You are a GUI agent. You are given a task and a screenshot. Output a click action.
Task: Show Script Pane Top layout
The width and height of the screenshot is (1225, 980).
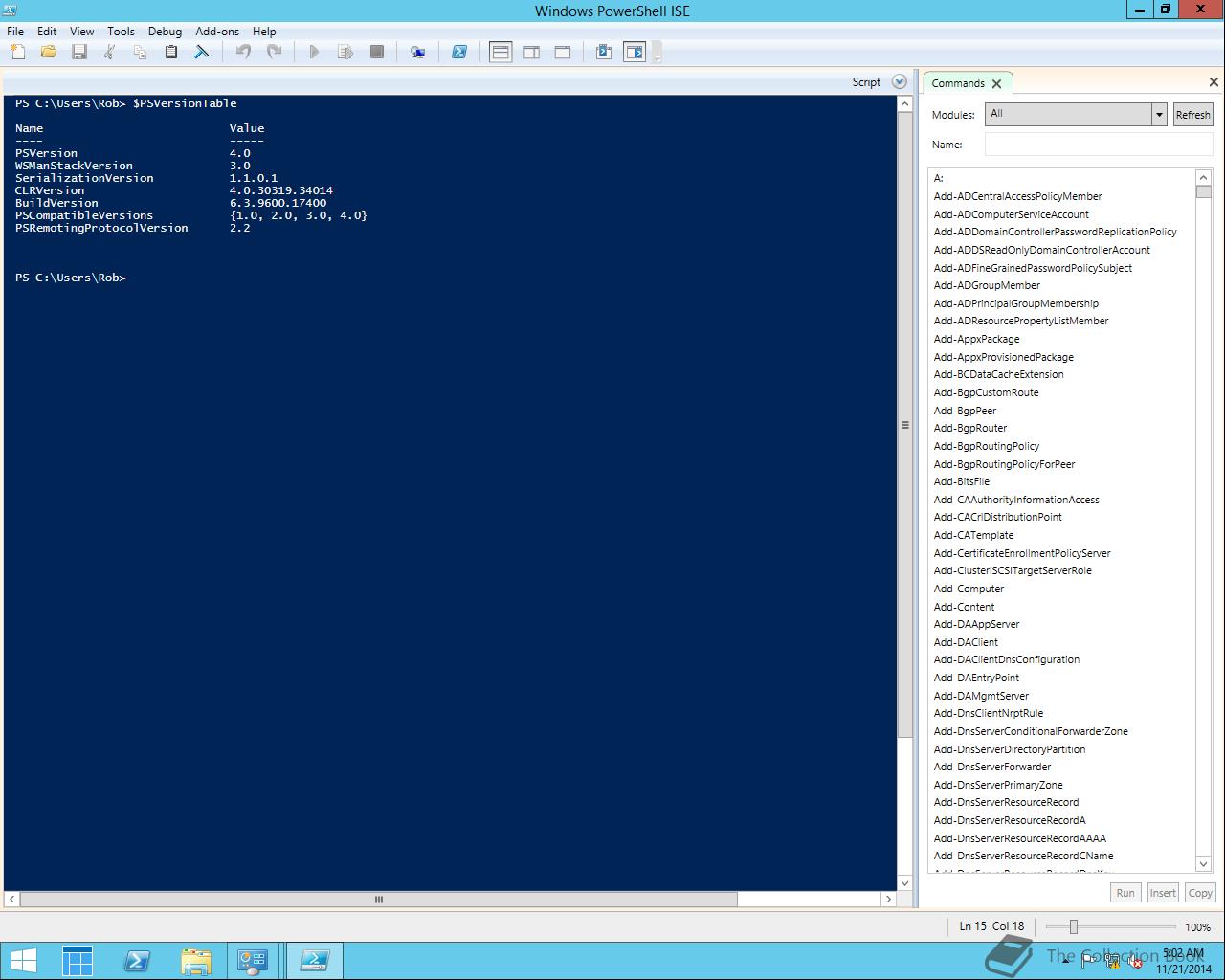pyautogui.click(x=501, y=52)
